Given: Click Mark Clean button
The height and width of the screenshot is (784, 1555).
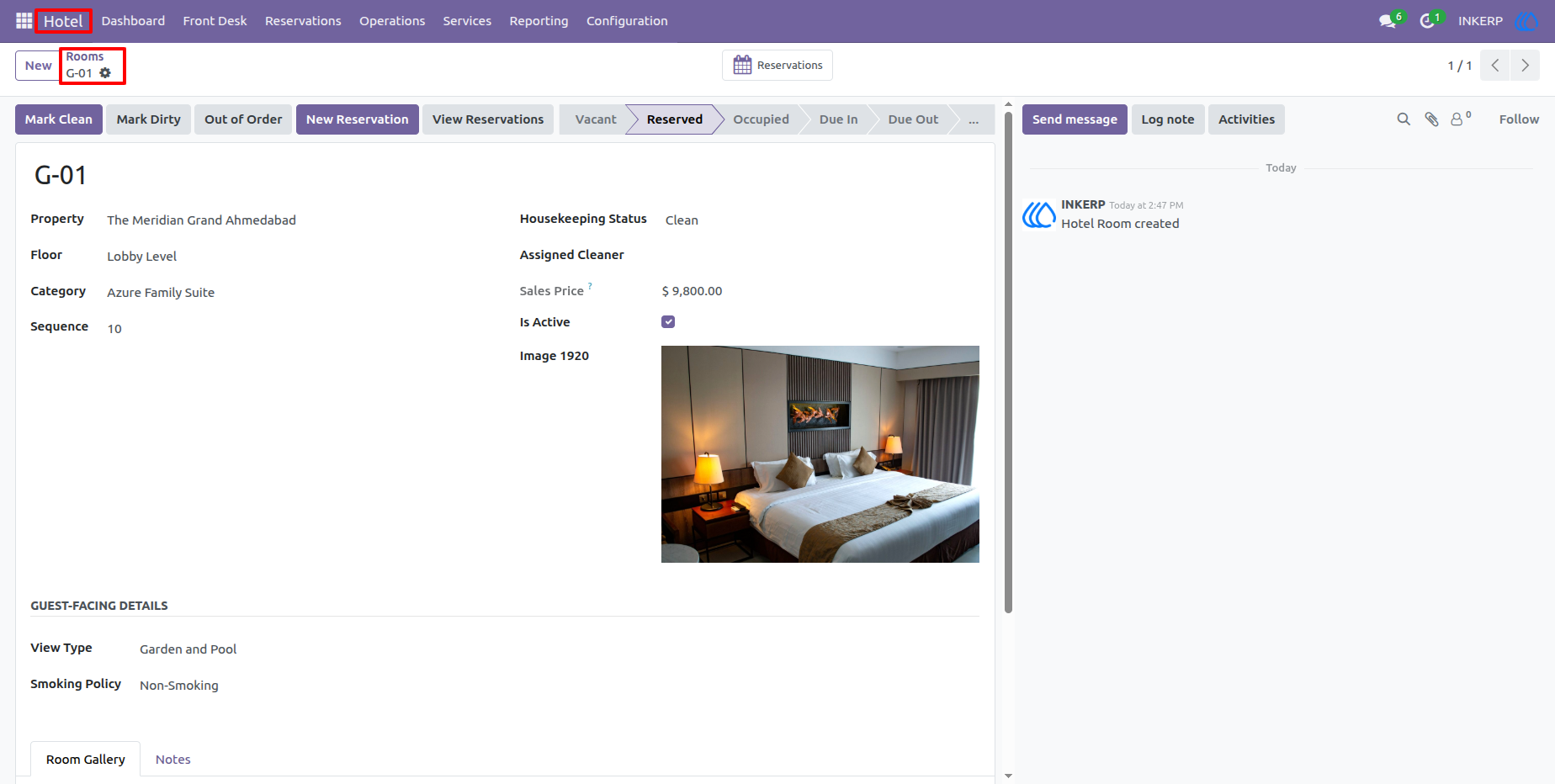Looking at the screenshot, I should pos(59,119).
